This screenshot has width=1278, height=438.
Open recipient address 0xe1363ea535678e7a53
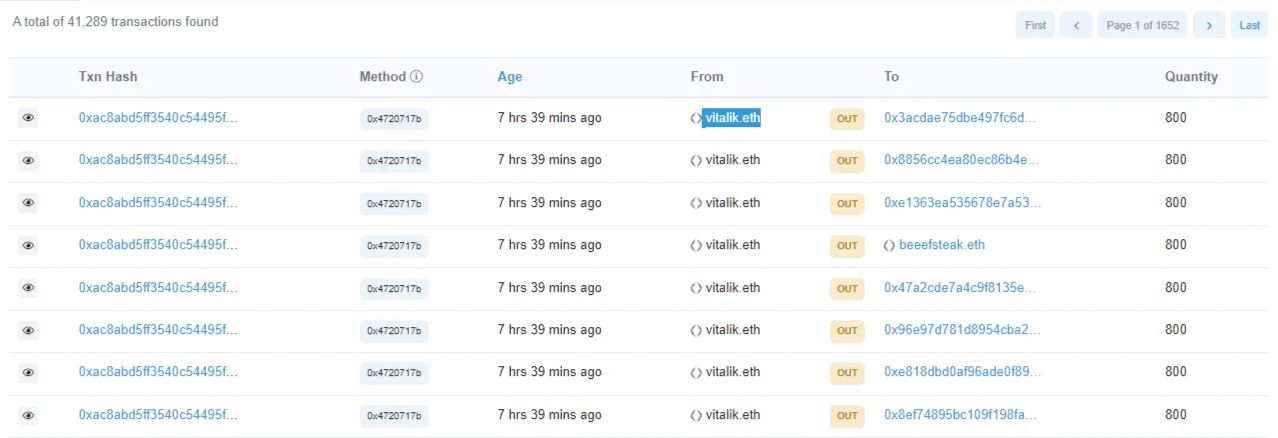962,203
